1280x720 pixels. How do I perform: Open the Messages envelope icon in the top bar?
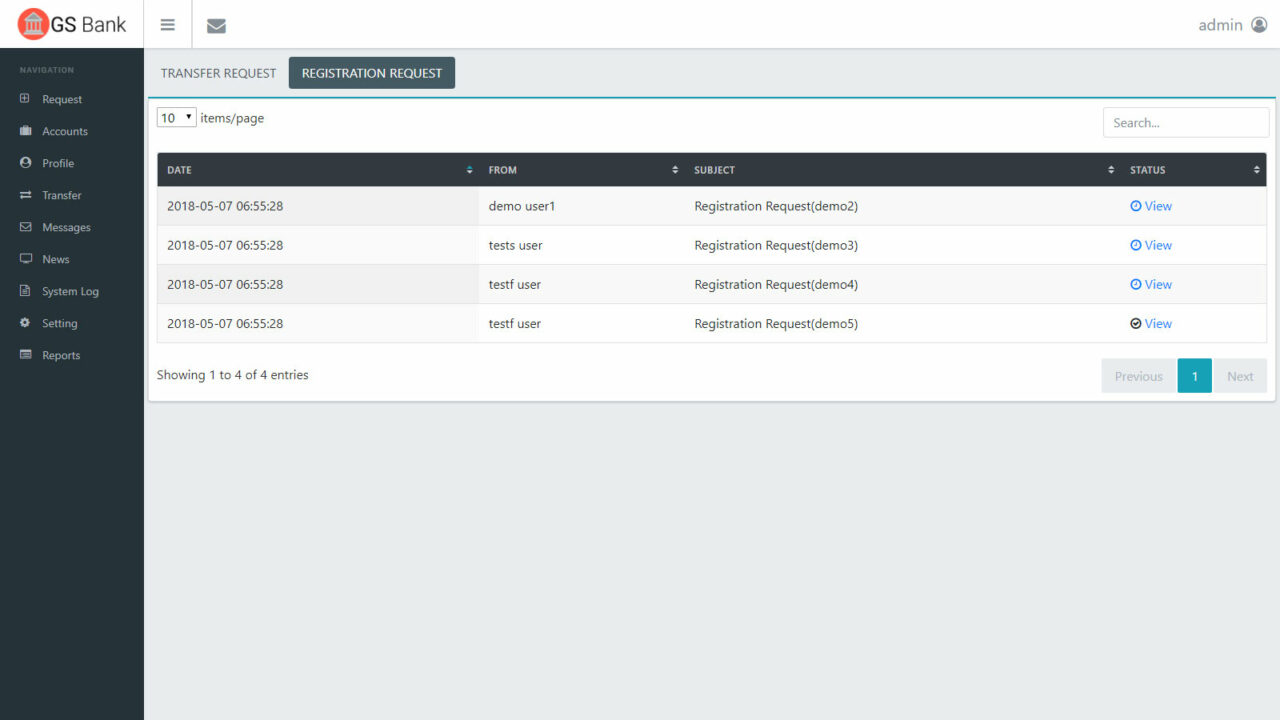coord(216,25)
